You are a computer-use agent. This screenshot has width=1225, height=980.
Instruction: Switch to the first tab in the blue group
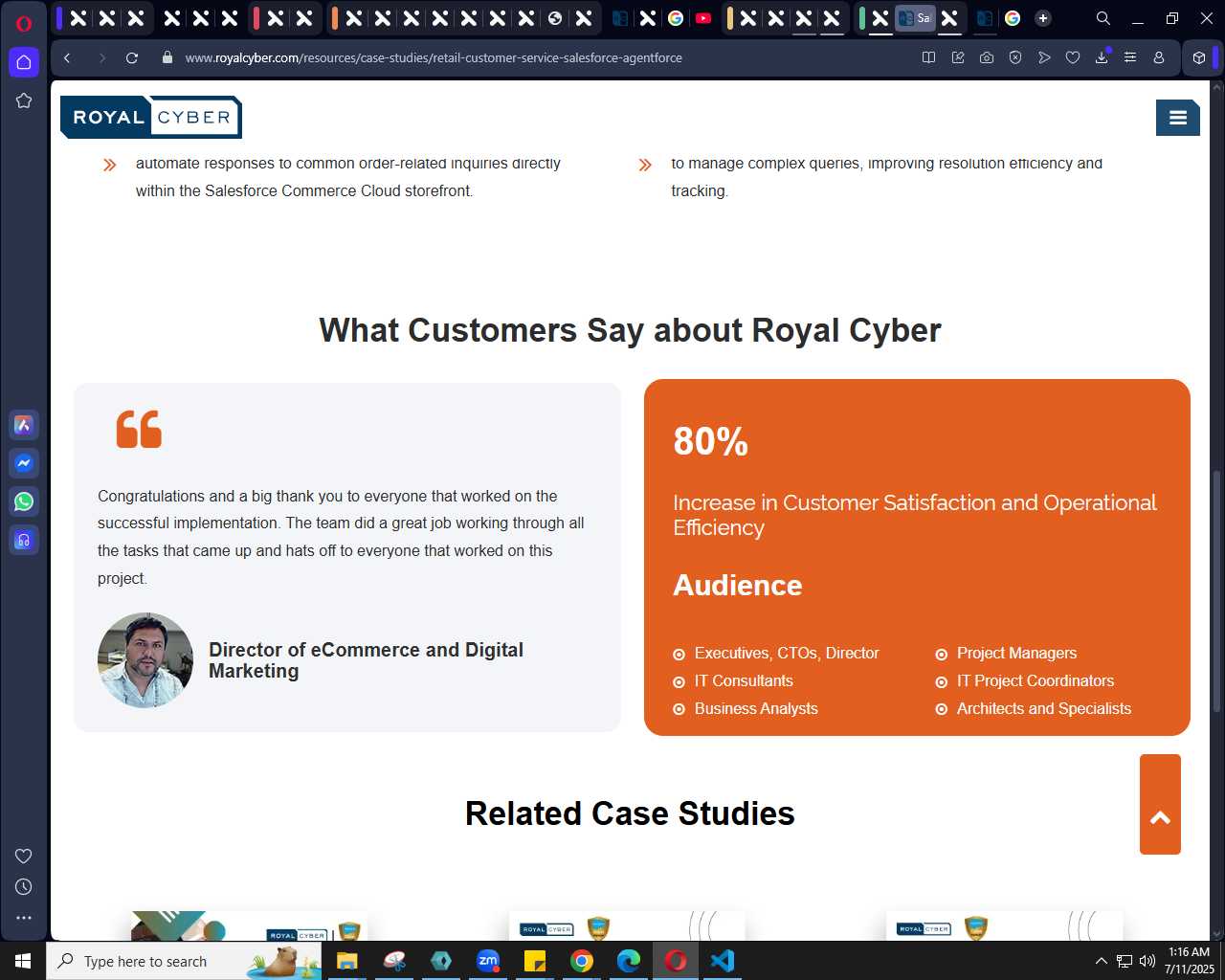point(78,18)
